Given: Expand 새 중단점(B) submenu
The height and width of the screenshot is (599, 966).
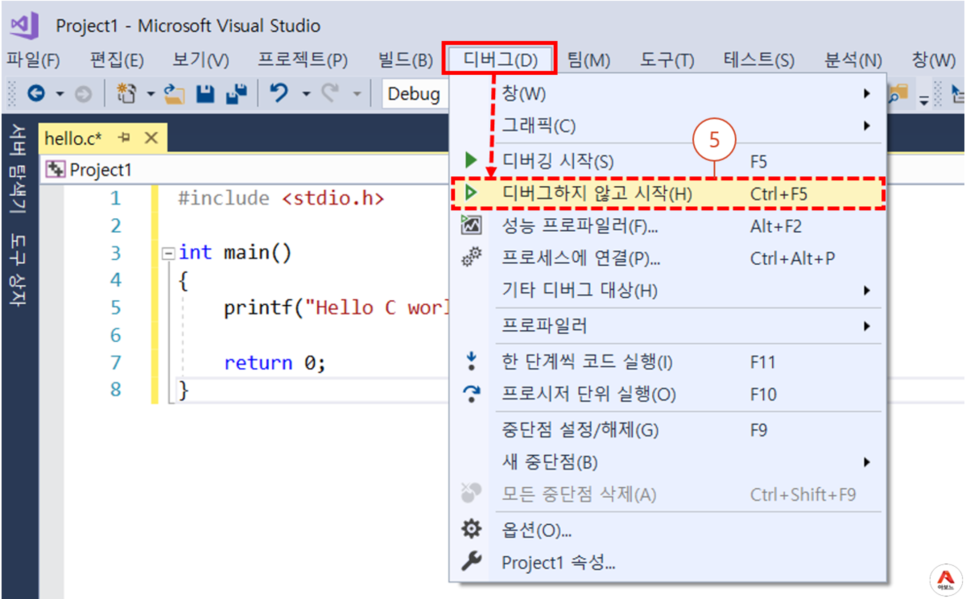Looking at the screenshot, I should point(668,462).
